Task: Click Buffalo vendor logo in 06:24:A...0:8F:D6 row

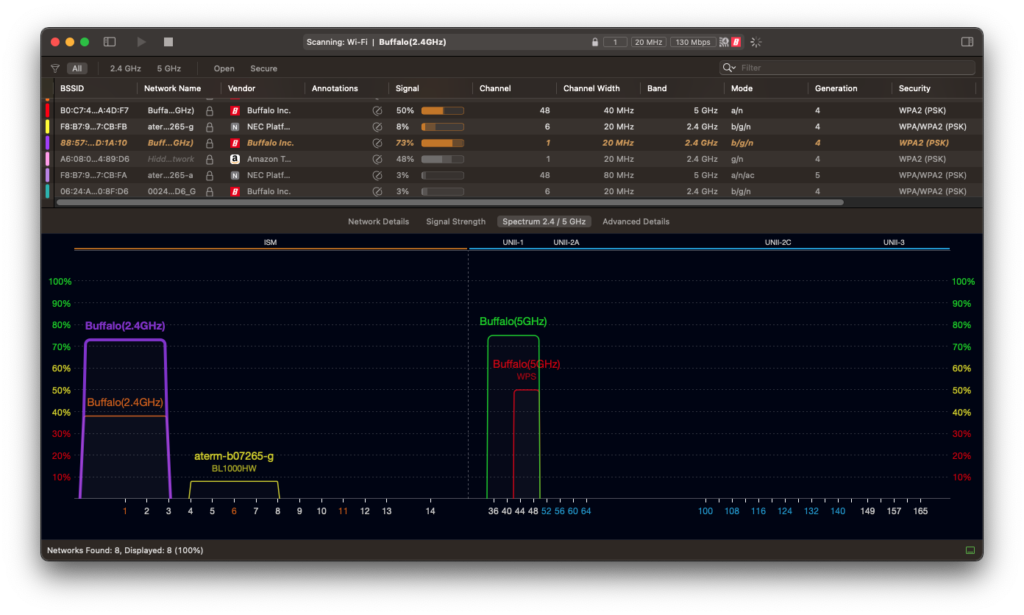Action: [235, 191]
